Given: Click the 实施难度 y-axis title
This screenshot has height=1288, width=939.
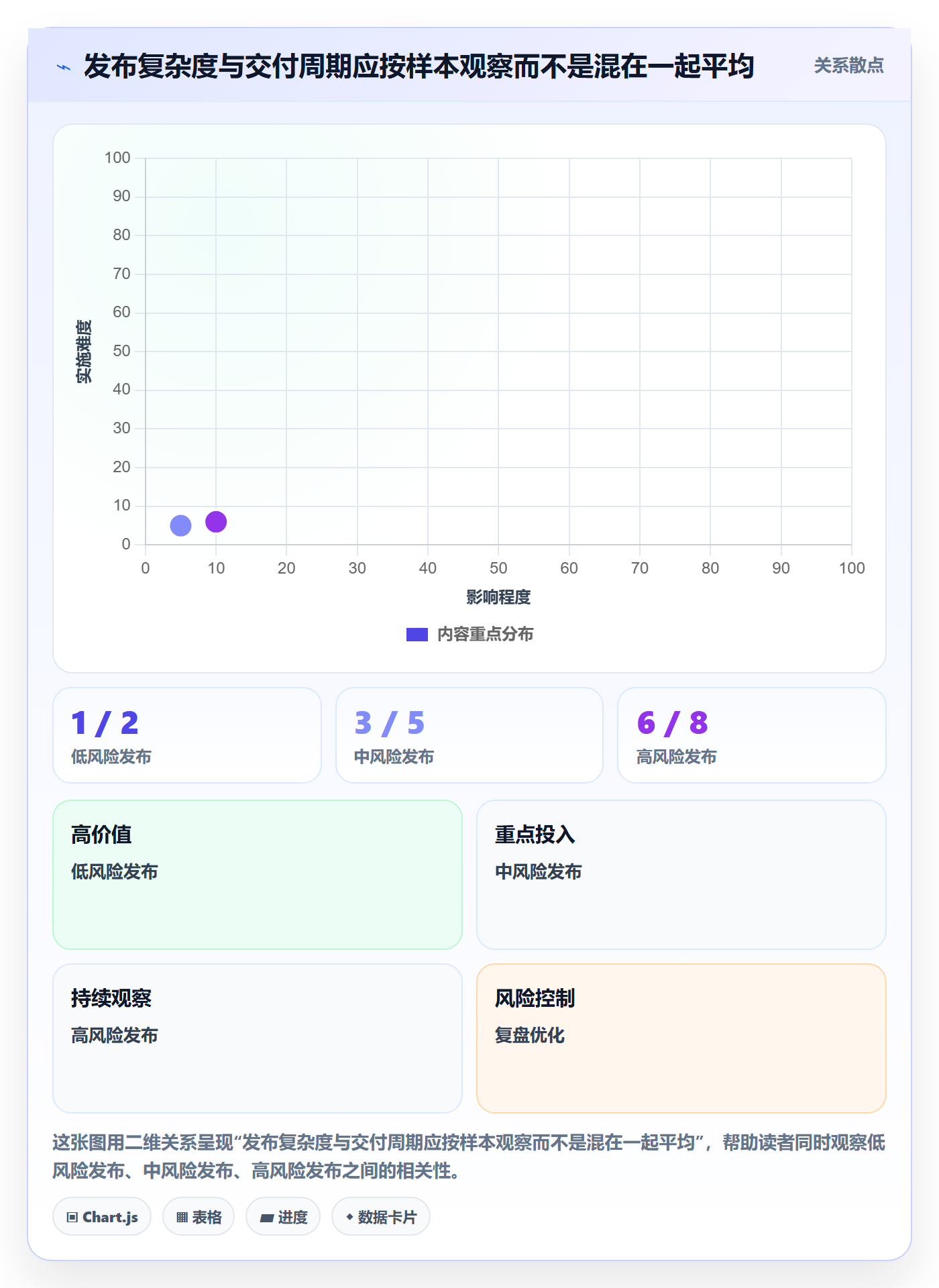Looking at the screenshot, I should 84,352.
